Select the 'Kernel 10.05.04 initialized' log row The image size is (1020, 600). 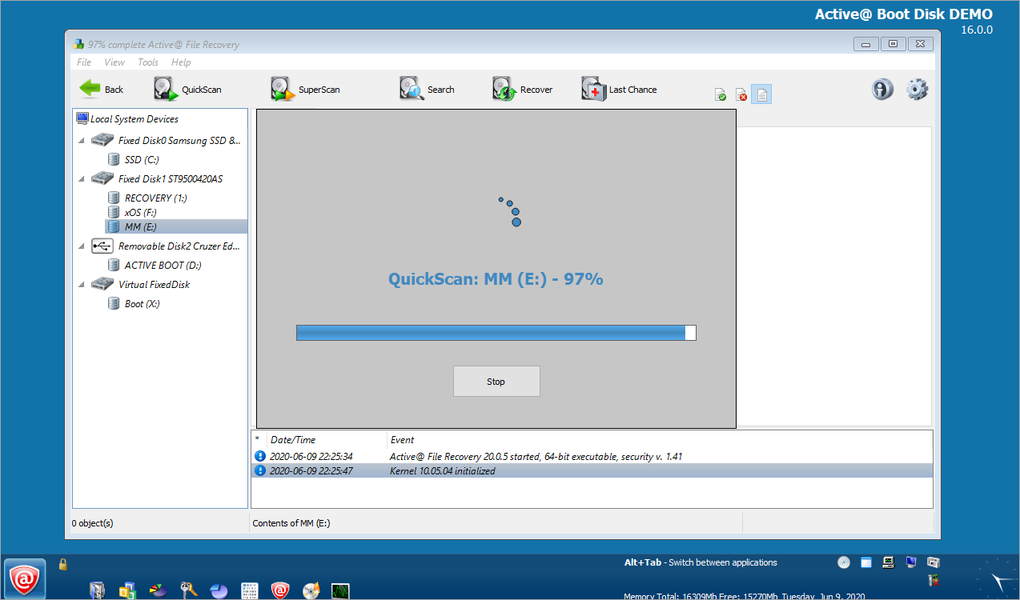[592, 471]
